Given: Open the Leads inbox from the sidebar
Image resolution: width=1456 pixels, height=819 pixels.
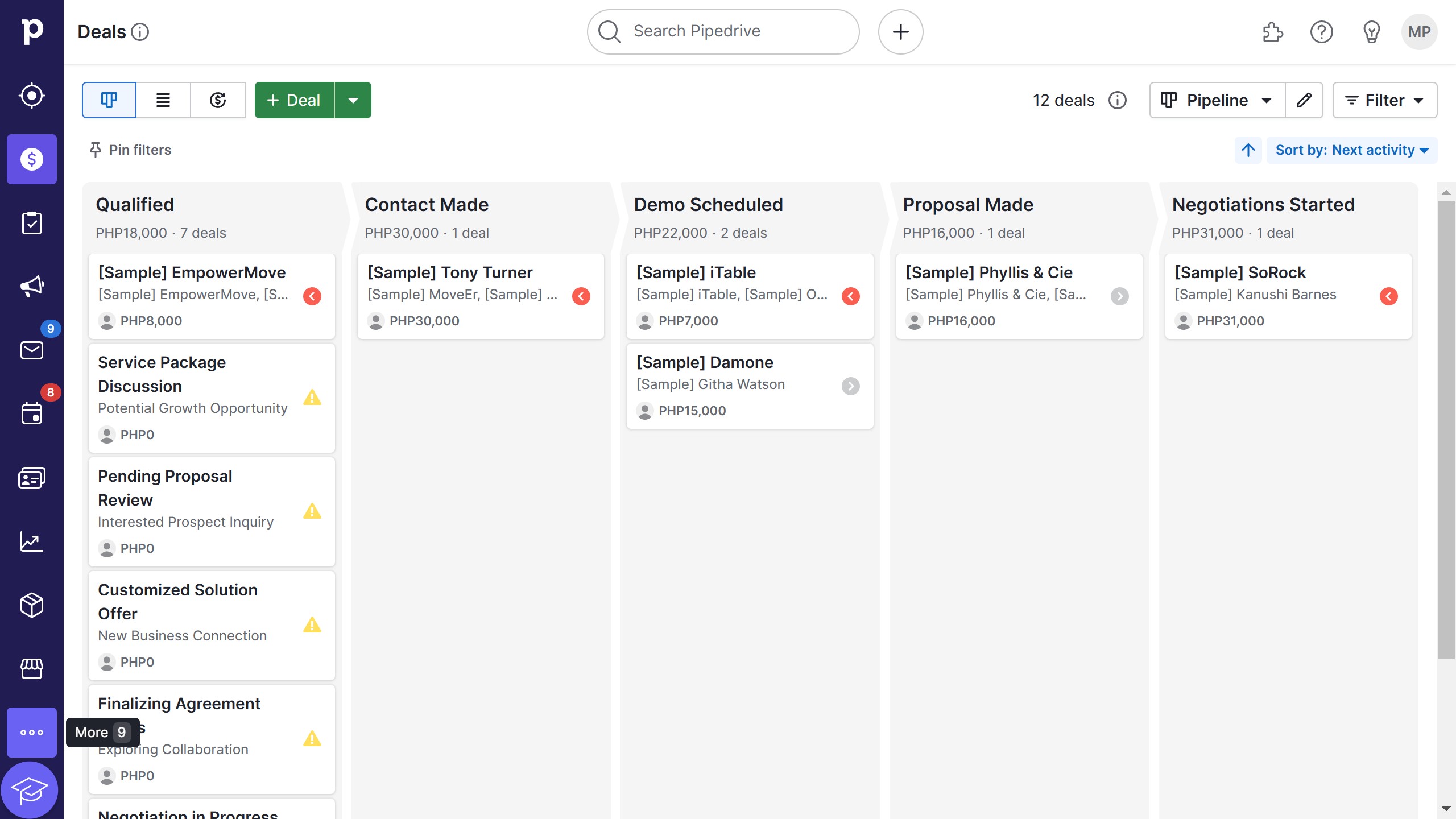Looking at the screenshot, I should point(31,95).
